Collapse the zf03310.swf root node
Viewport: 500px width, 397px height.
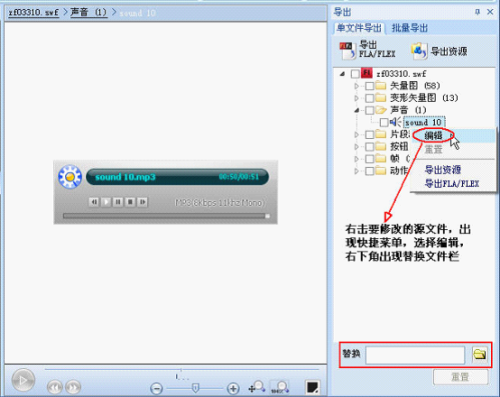(342, 74)
